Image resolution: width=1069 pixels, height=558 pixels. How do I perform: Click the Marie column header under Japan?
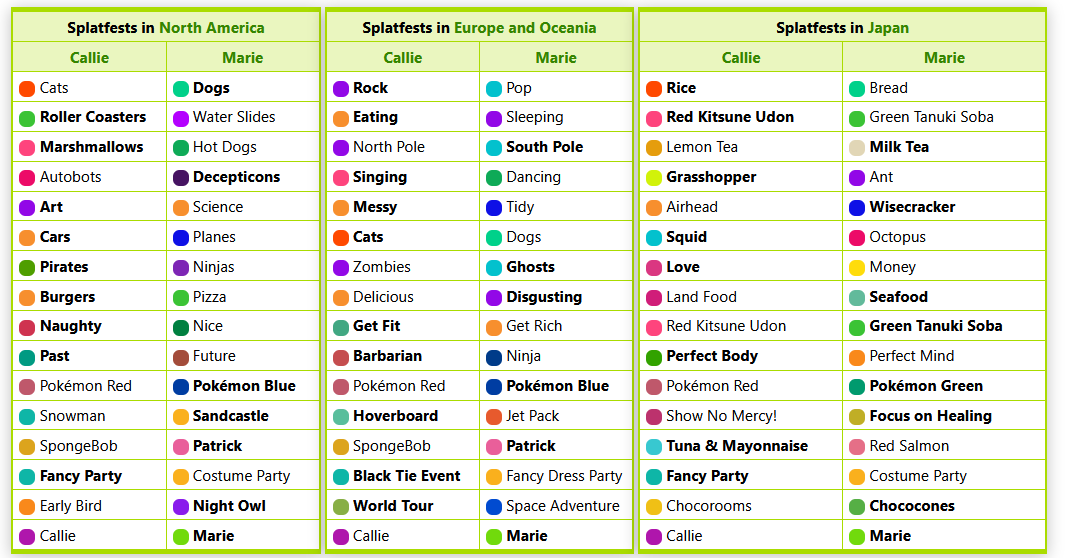click(944, 58)
